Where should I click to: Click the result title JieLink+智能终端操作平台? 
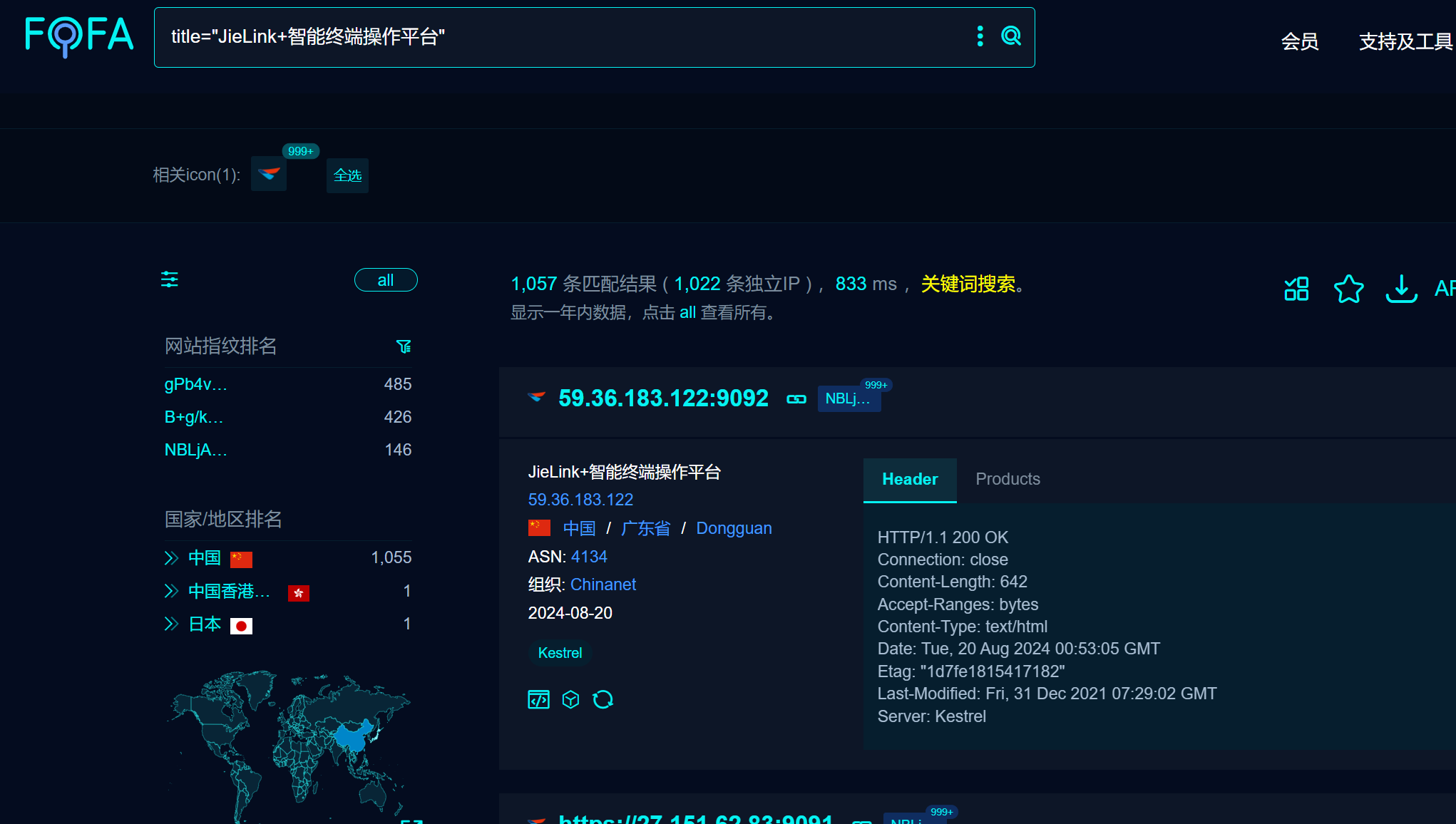(x=624, y=472)
